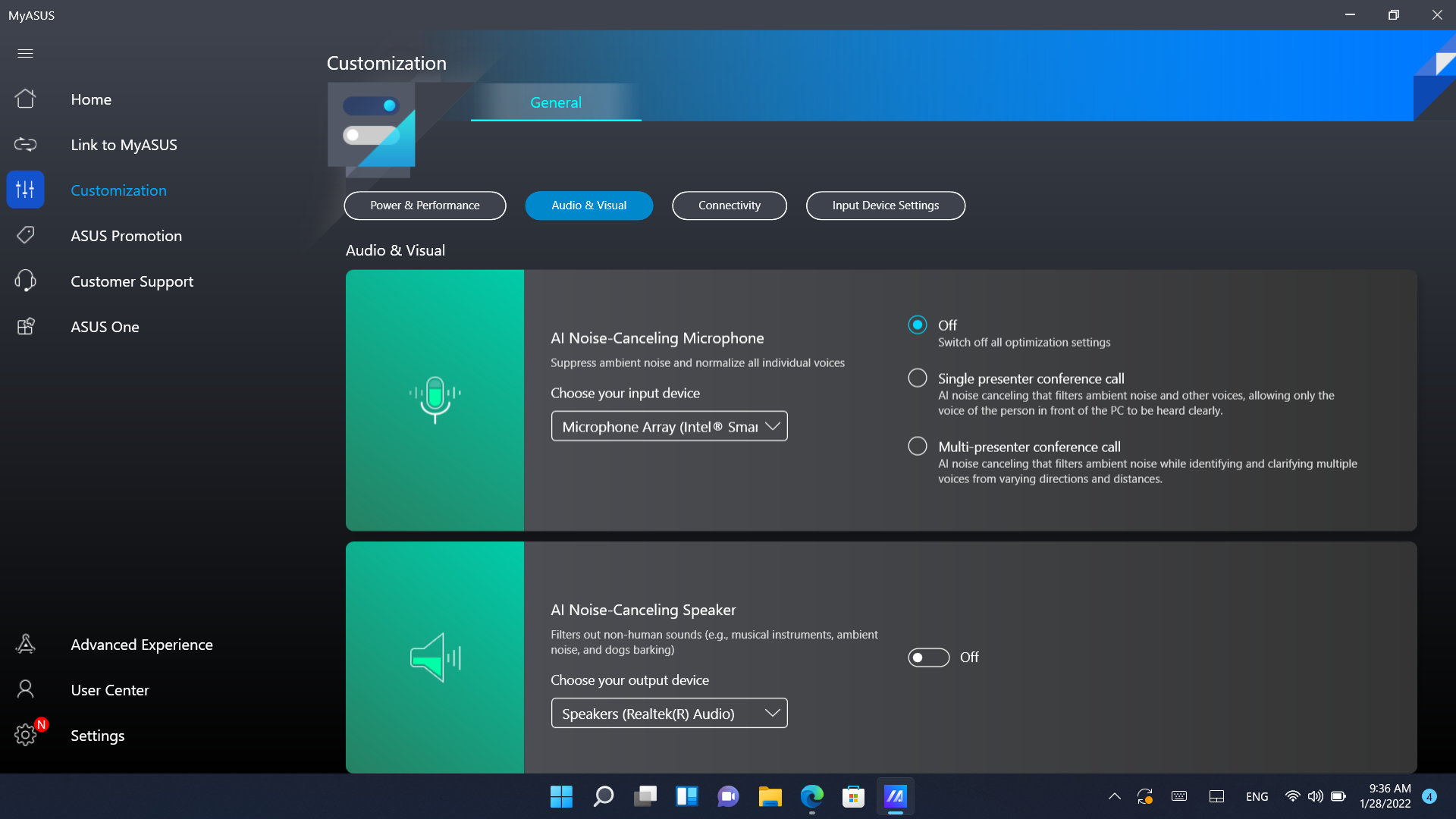
Task: Open the hamburger menu icon
Action: pyautogui.click(x=25, y=53)
